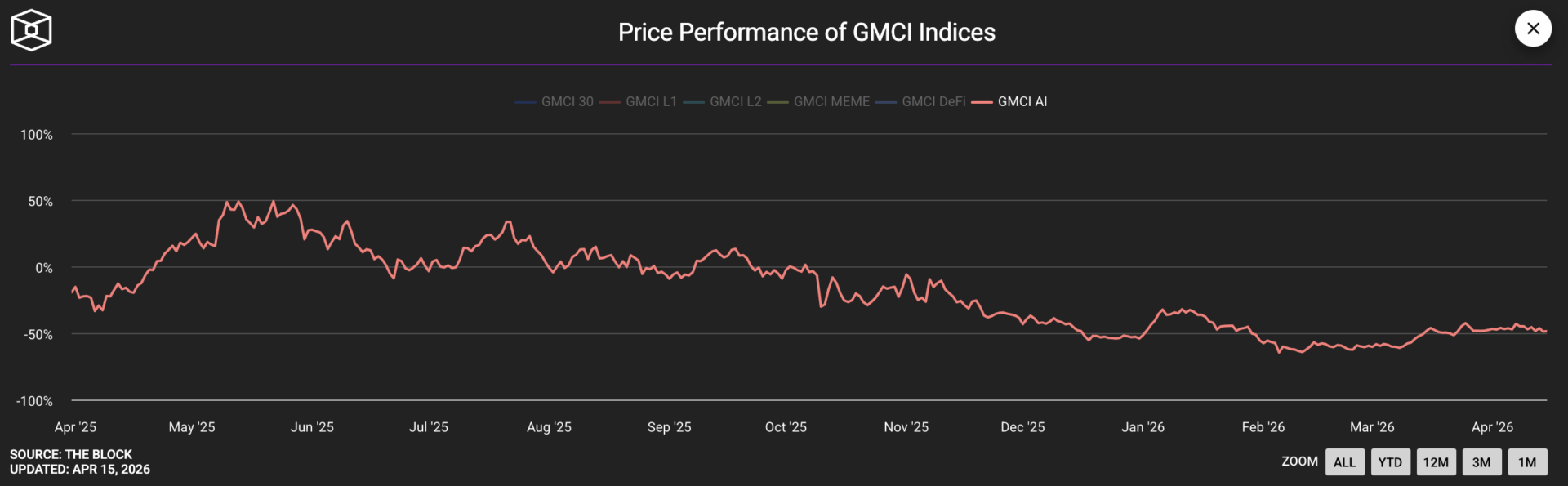
Task: Click The Block cube logo icon
Action: [31, 31]
